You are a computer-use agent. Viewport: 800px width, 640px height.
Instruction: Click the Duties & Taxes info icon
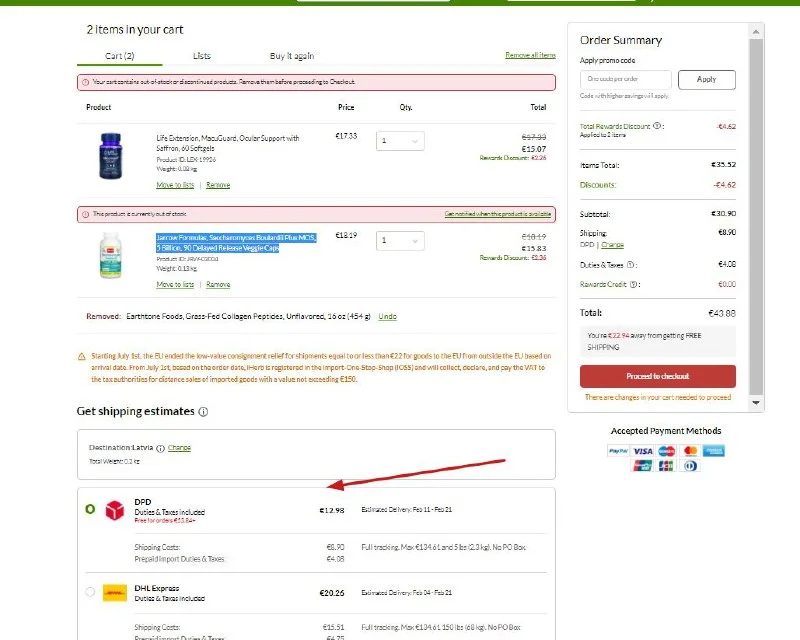[x=632, y=265]
